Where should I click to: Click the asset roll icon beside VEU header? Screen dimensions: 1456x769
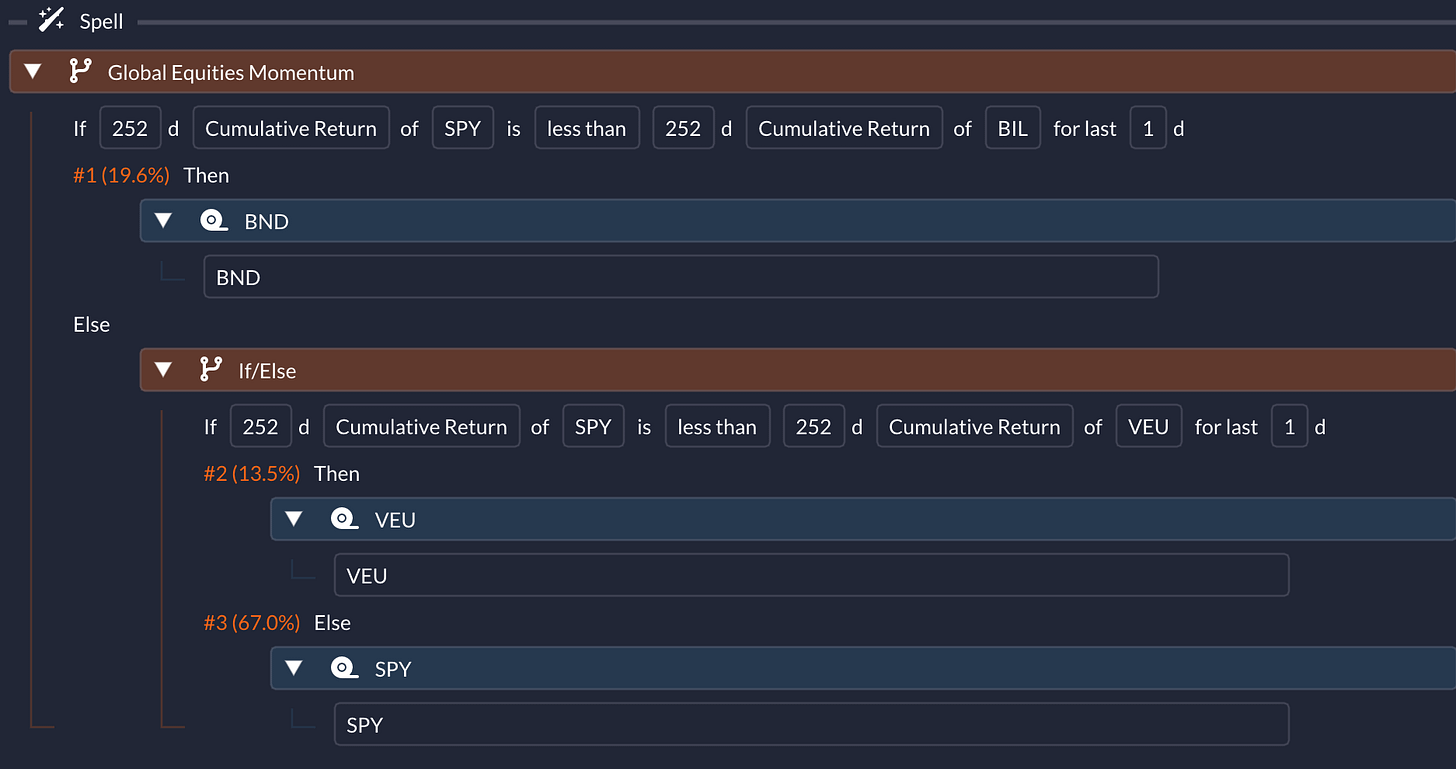[344, 519]
